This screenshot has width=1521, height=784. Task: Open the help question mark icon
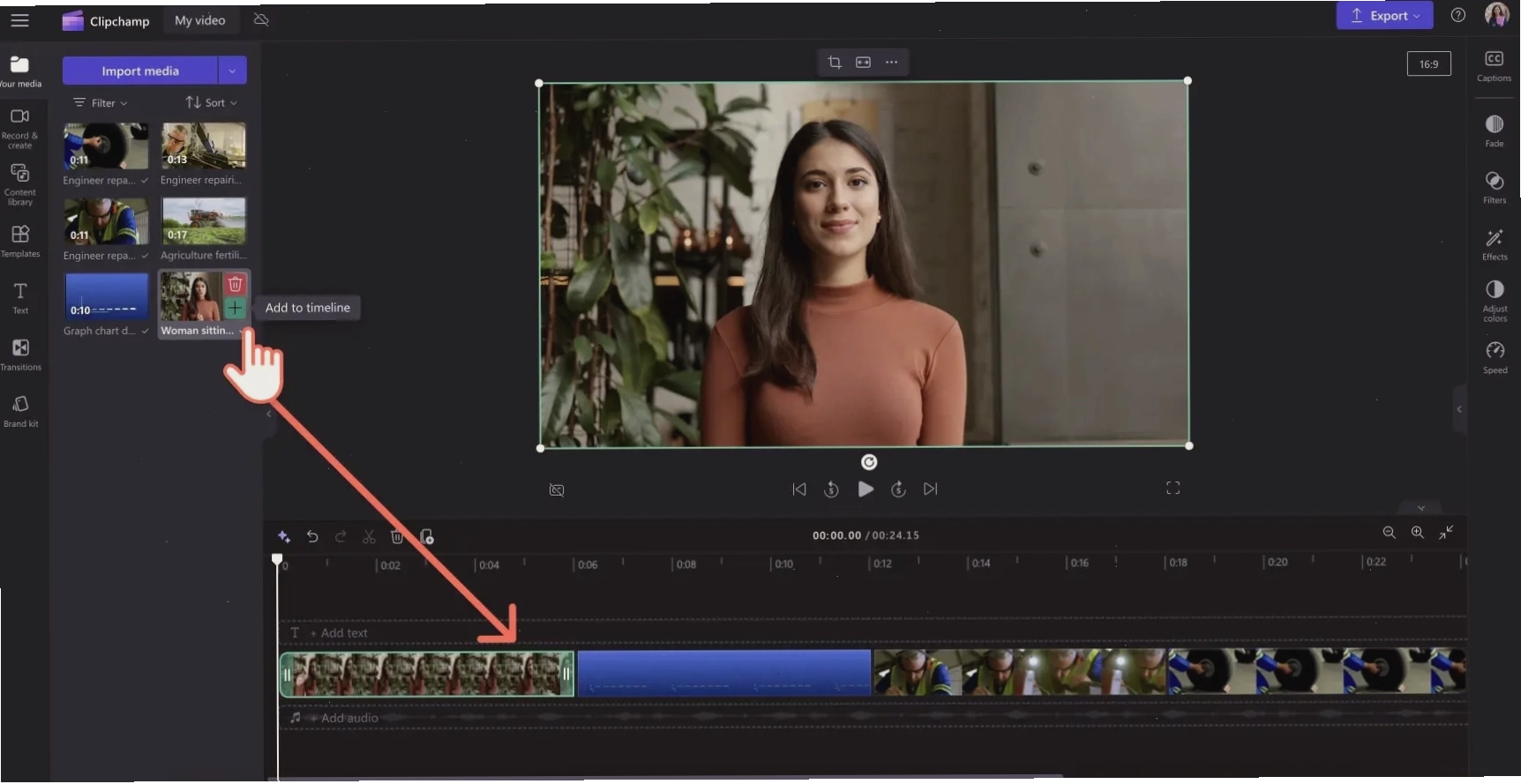tap(1458, 15)
